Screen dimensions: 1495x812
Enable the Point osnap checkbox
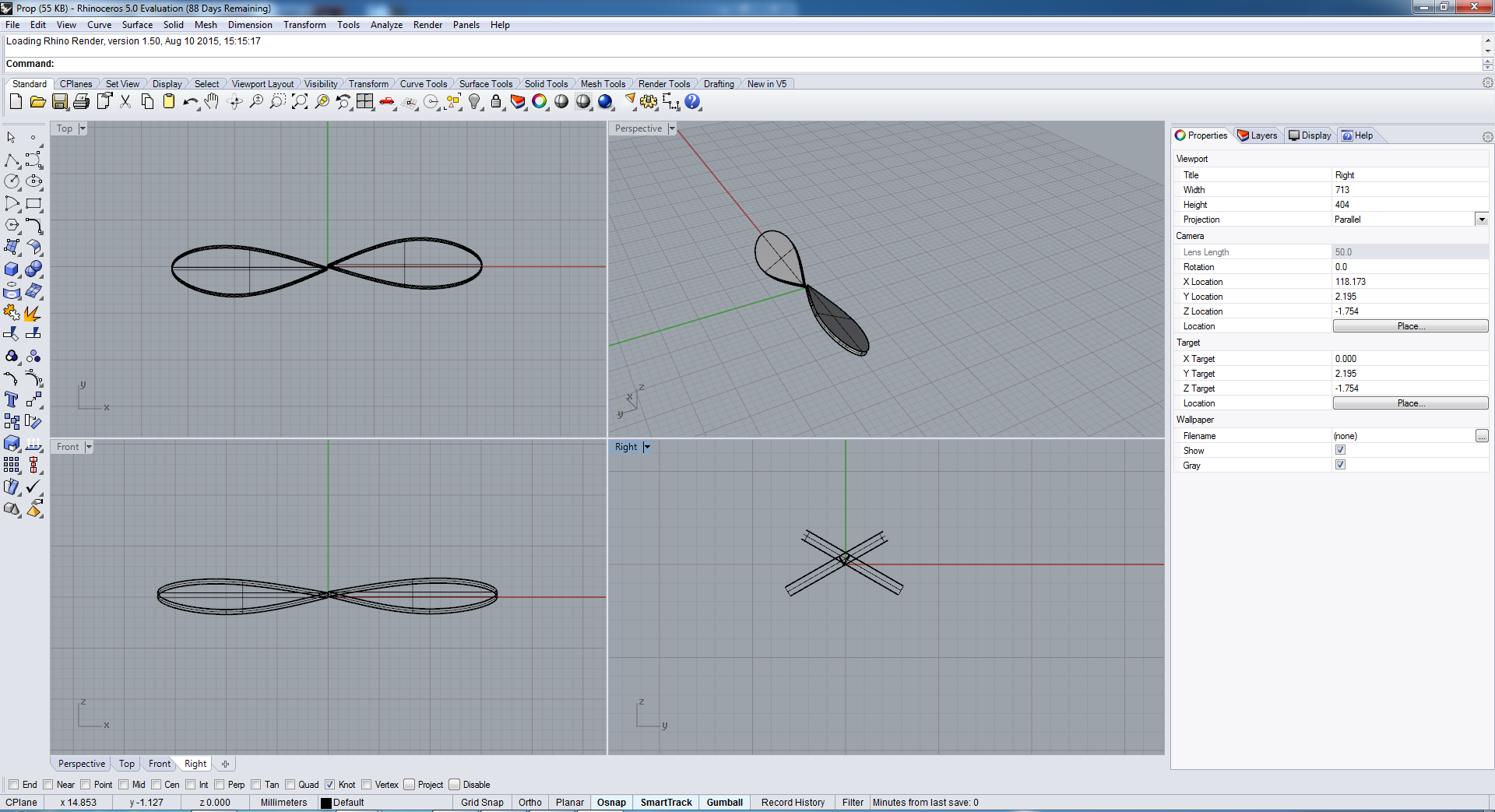86,785
